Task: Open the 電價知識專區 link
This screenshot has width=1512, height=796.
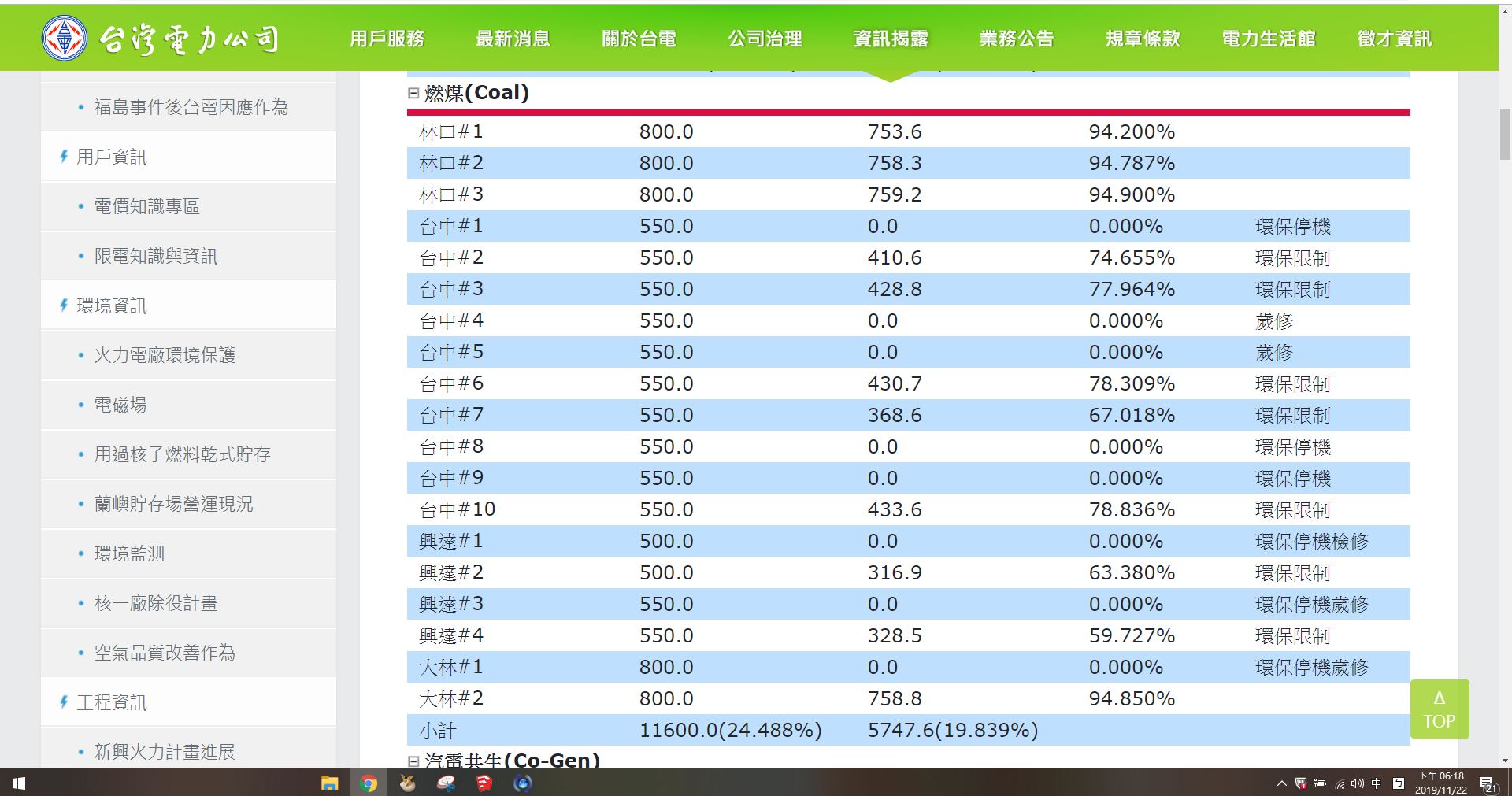Action: point(146,206)
